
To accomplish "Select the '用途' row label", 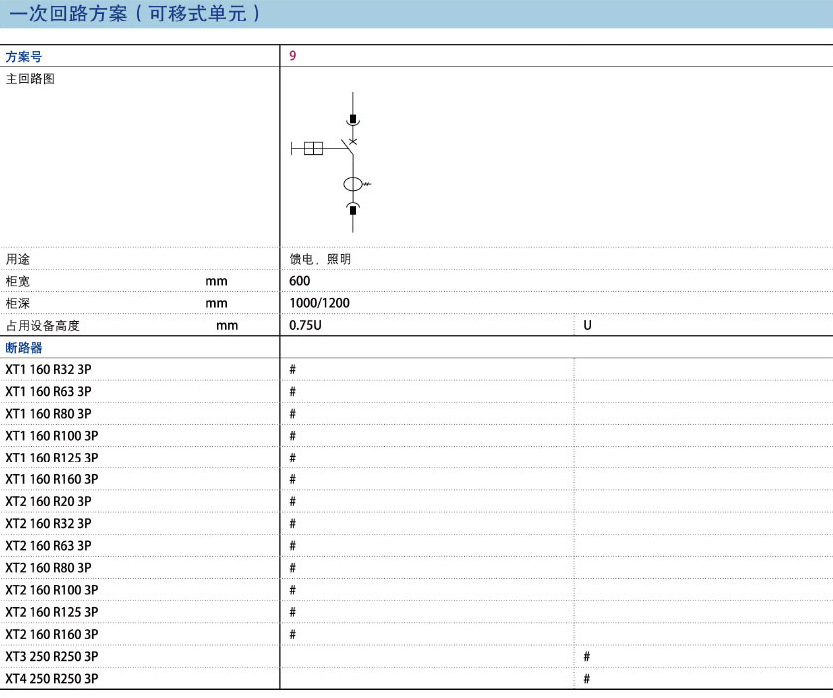I will (18, 259).
